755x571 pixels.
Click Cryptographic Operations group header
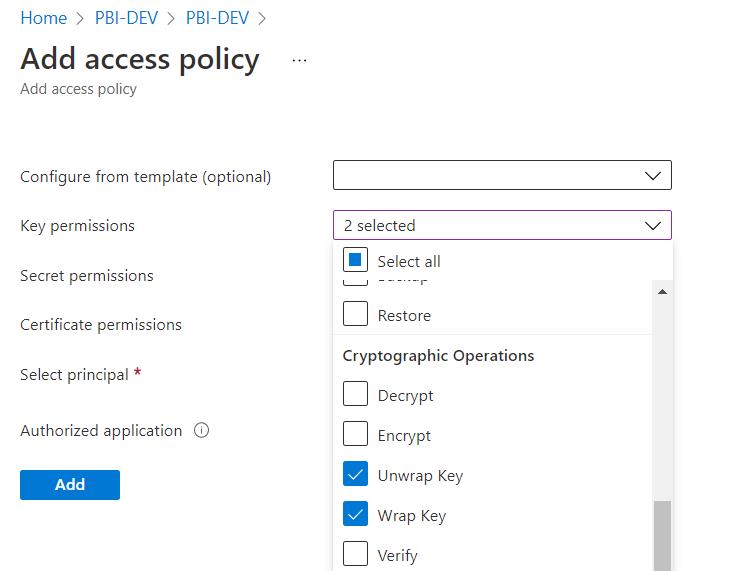pyautogui.click(x=438, y=356)
